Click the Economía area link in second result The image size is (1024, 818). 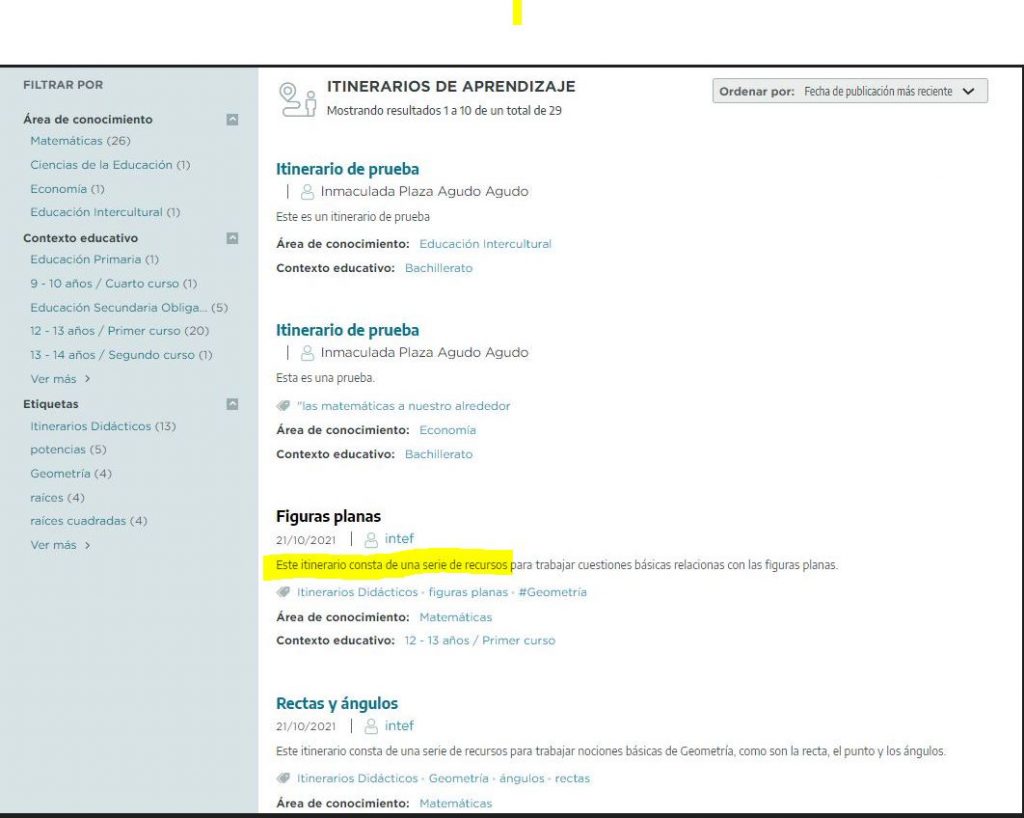pos(447,430)
